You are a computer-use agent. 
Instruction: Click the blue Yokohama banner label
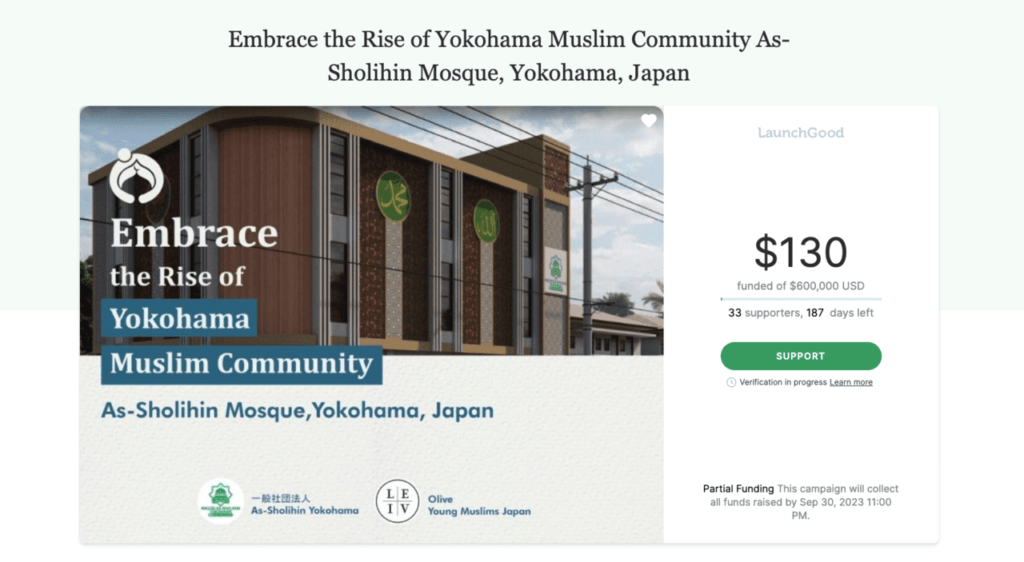point(179,319)
